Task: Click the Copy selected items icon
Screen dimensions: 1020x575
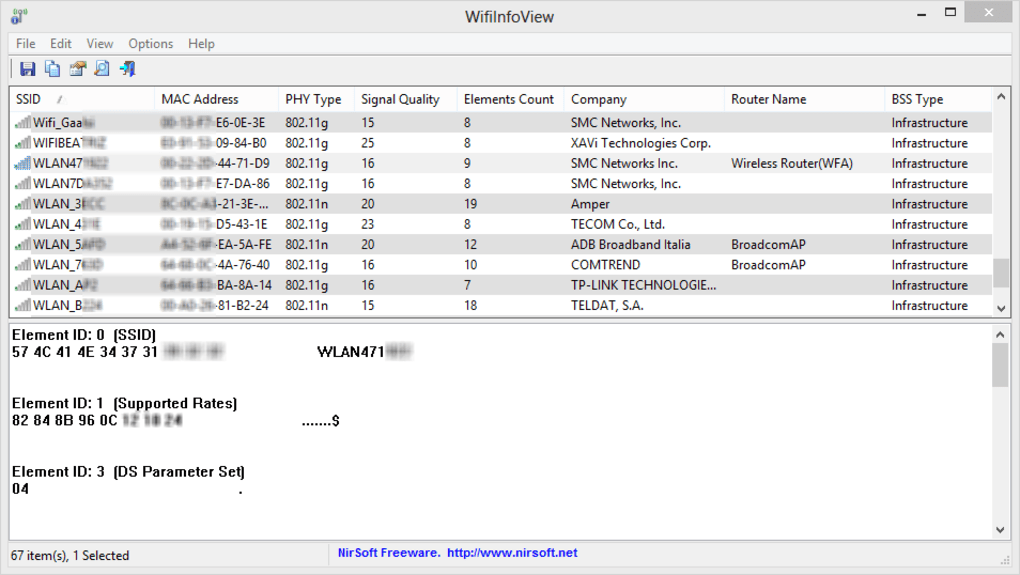Action: click(52, 69)
